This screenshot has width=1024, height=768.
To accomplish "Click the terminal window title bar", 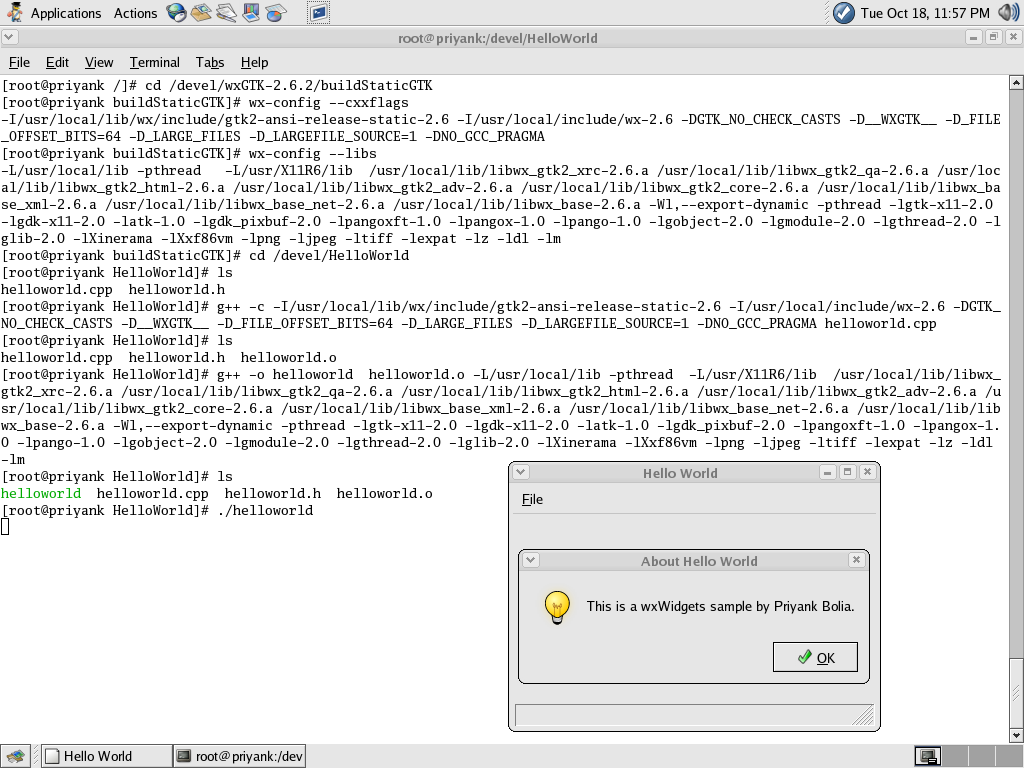I will pos(498,38).
